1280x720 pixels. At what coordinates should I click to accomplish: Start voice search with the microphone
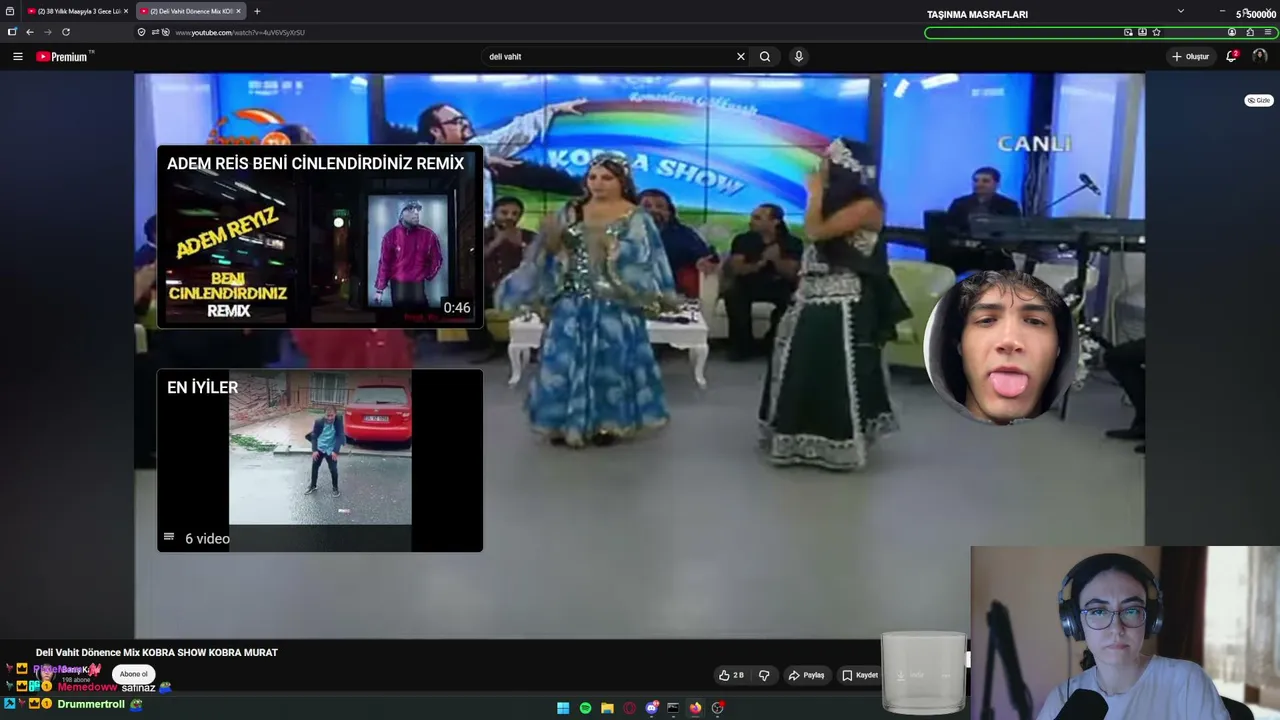tap(798, 57)
